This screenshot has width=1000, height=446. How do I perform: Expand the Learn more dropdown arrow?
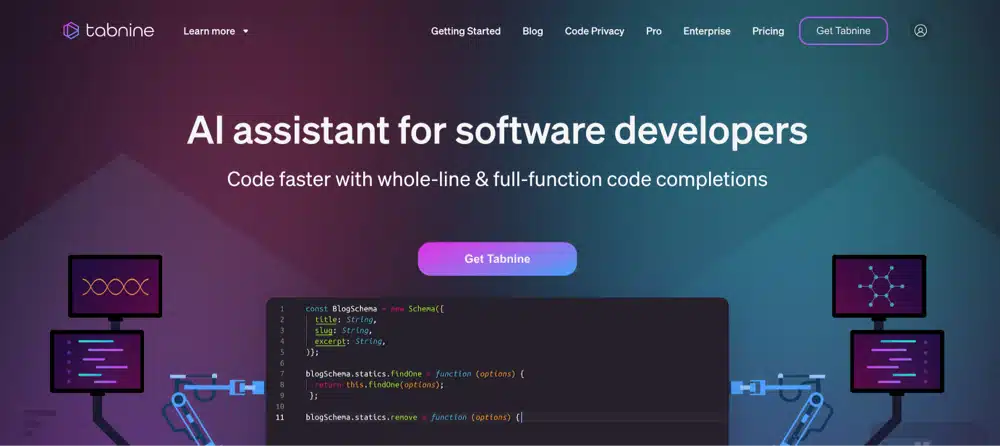tap(246, 31)
